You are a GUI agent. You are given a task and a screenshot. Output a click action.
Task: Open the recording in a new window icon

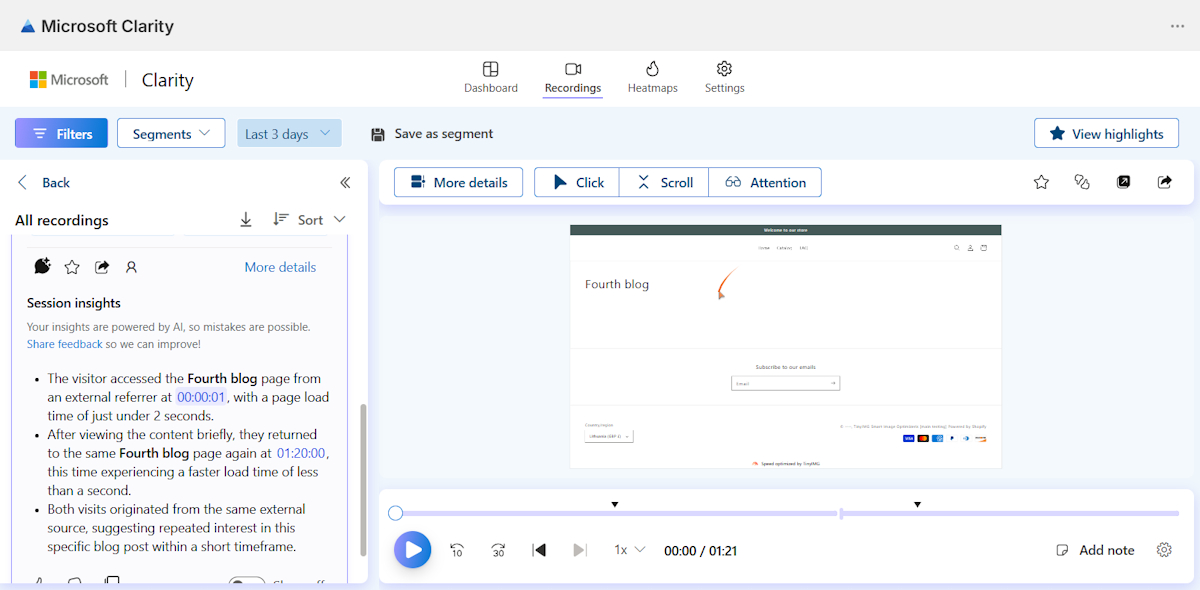[x=1124, y=182]
